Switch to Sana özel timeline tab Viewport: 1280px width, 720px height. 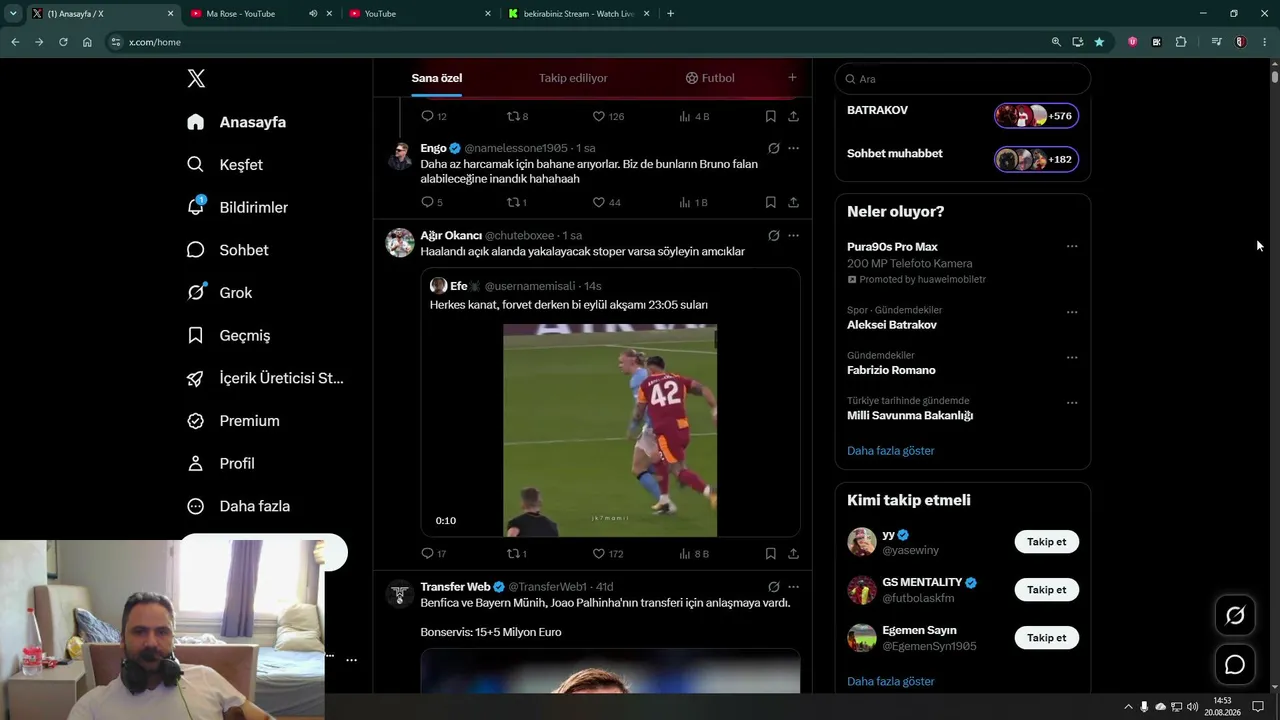pyautogui.click(x=437, y=78)
